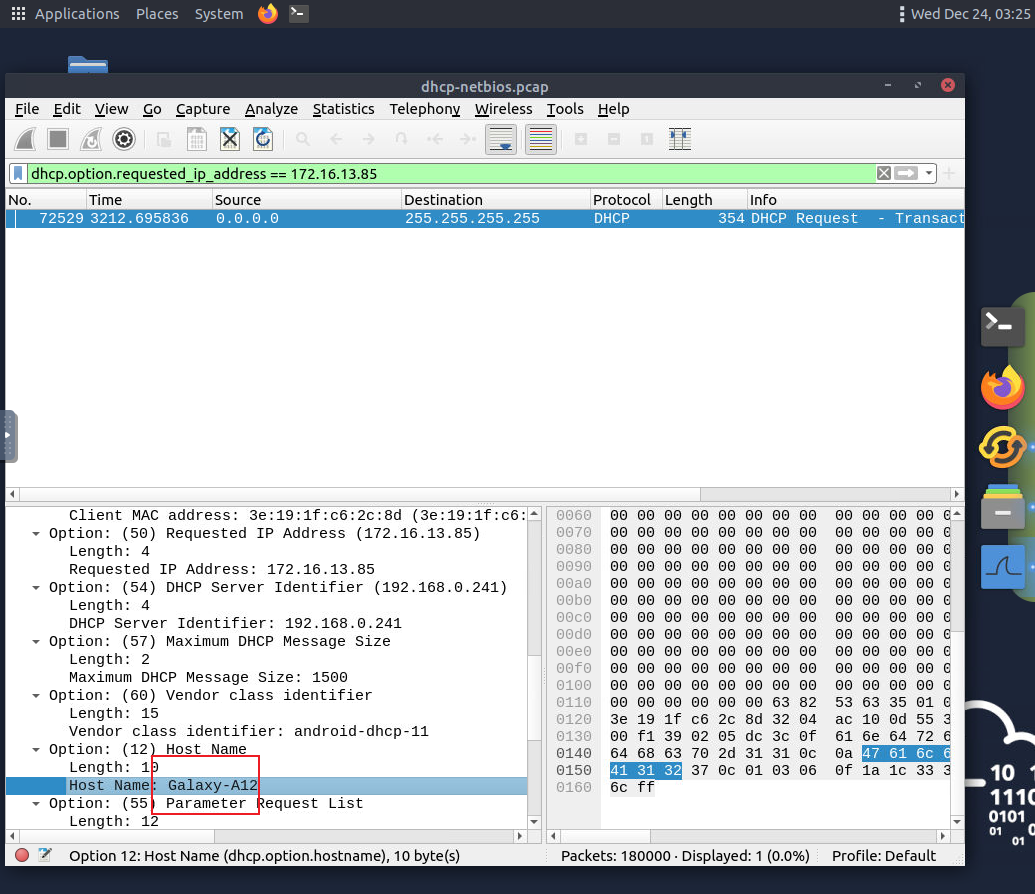This screenshot has width=1035, height=894.
Task: Open the Wireshark icon in dock
Action: (x=1003, y=567)
